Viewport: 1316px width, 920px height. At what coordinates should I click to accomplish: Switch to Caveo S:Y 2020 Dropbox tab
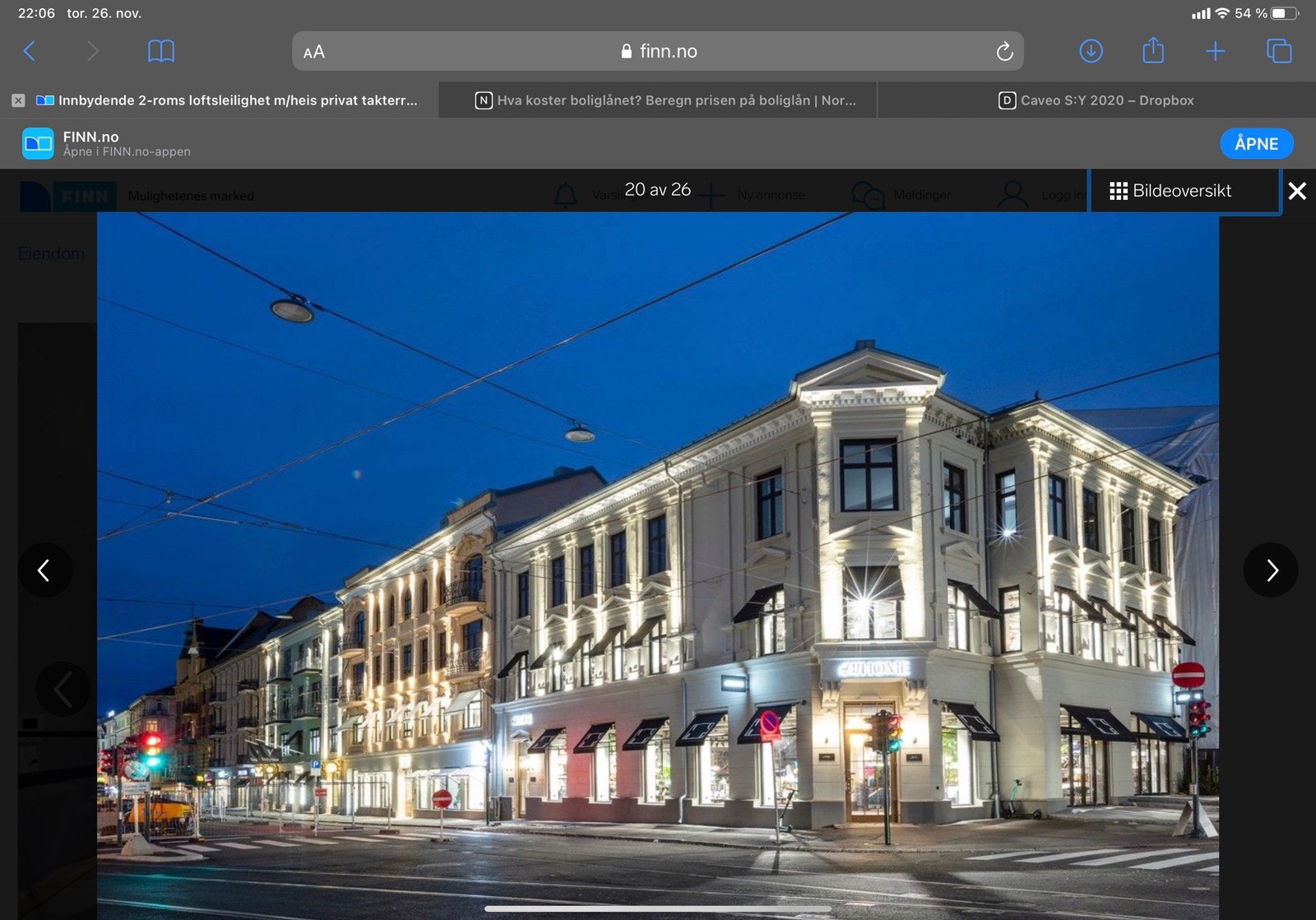click(x=1096, y=100)
